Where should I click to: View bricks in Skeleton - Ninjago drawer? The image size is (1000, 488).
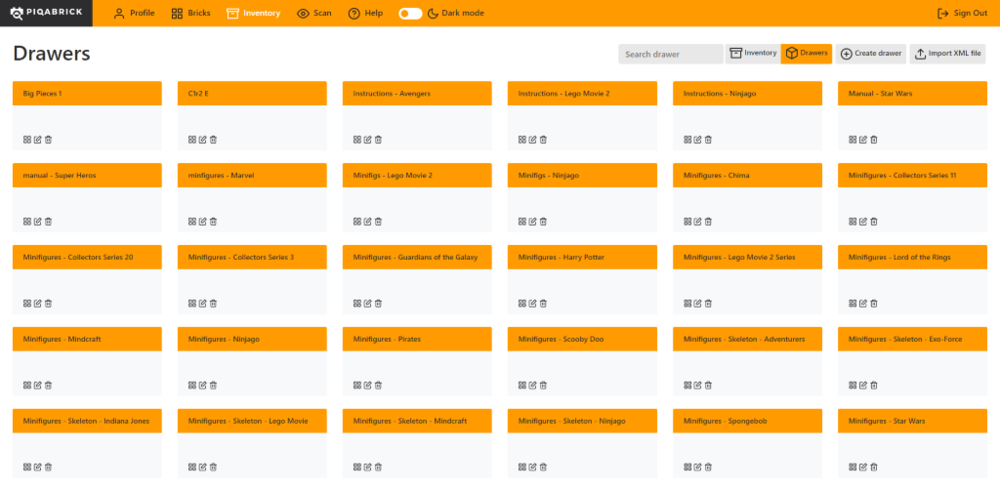pos(522,467)
